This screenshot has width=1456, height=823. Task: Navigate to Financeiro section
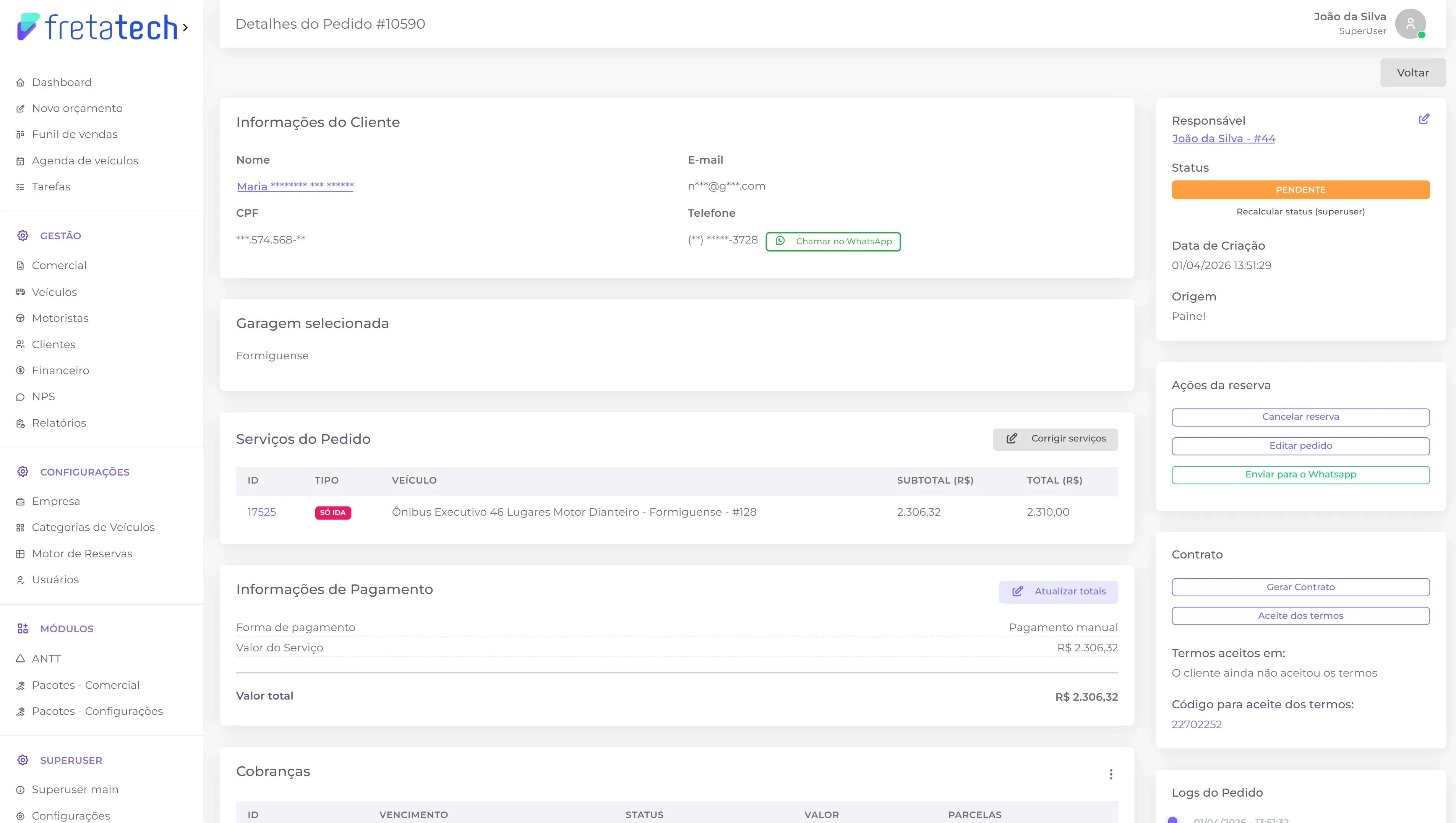point(60,371)
